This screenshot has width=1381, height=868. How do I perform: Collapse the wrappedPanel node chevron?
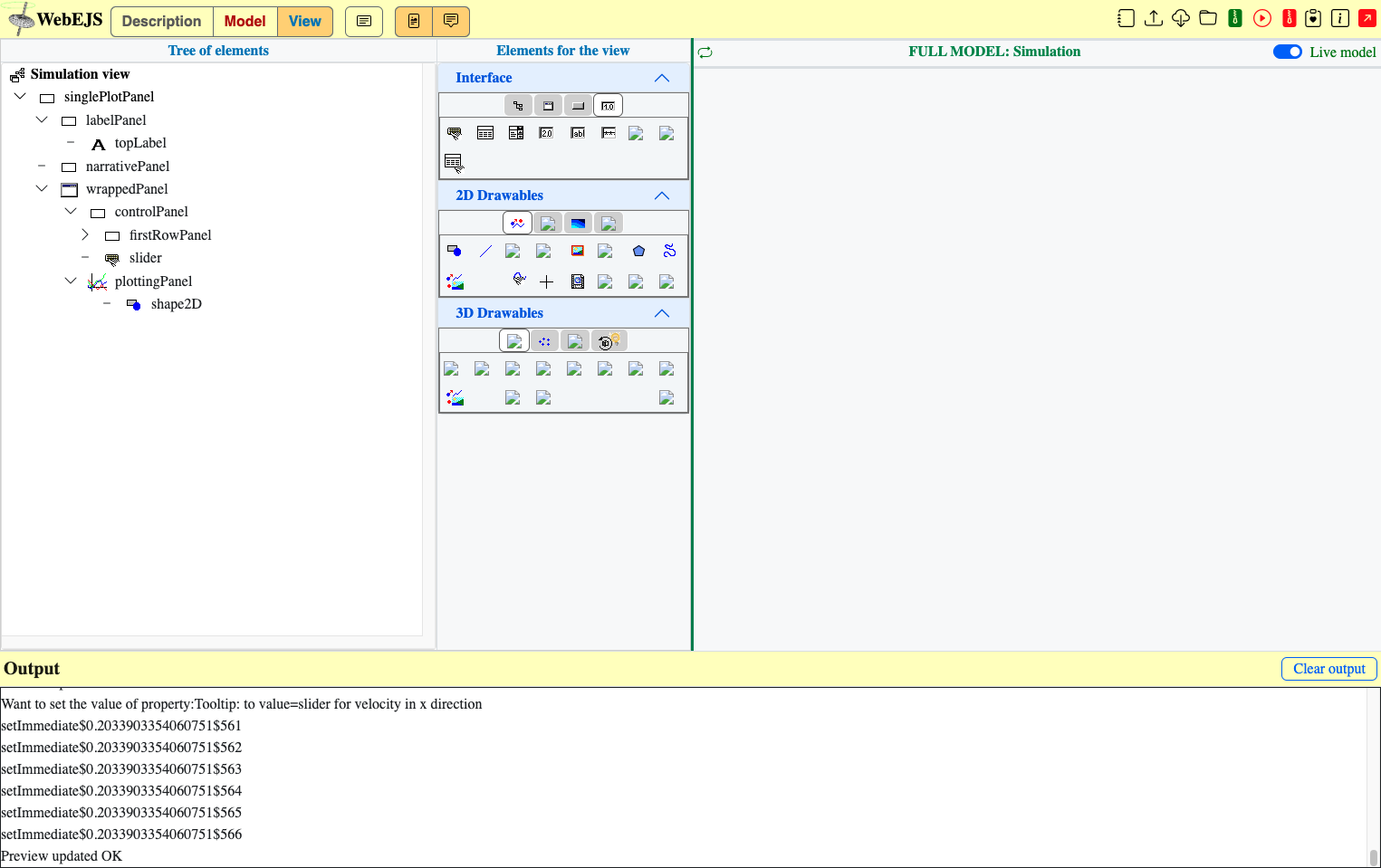42,188
